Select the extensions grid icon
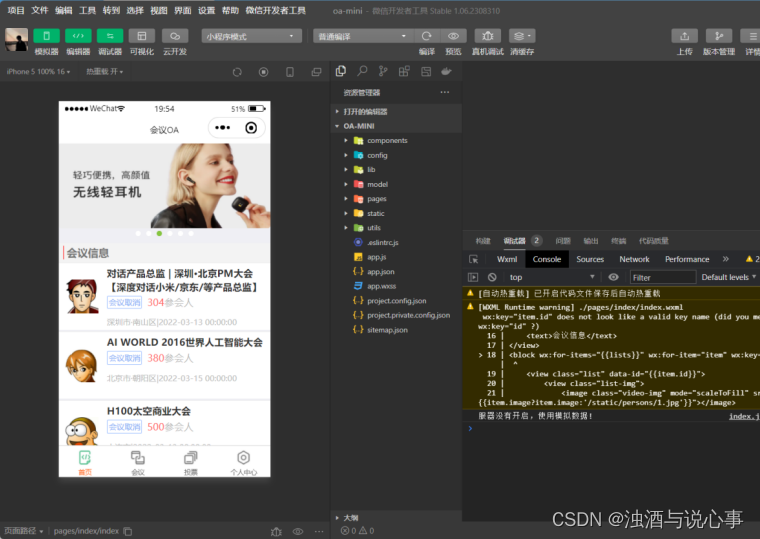This screenshot has height=539, width=760. [404, 71]
